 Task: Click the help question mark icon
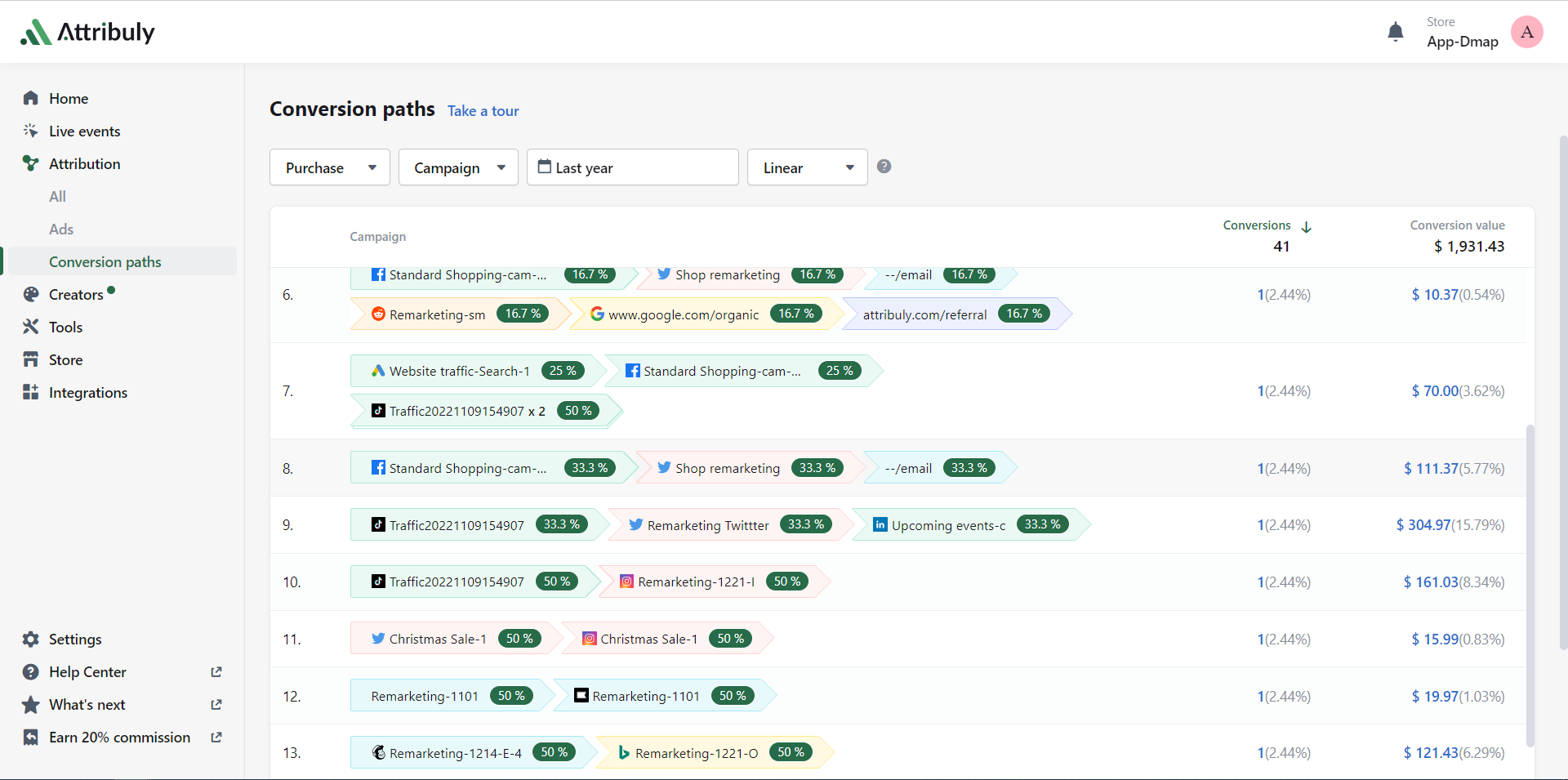[884, 167]
